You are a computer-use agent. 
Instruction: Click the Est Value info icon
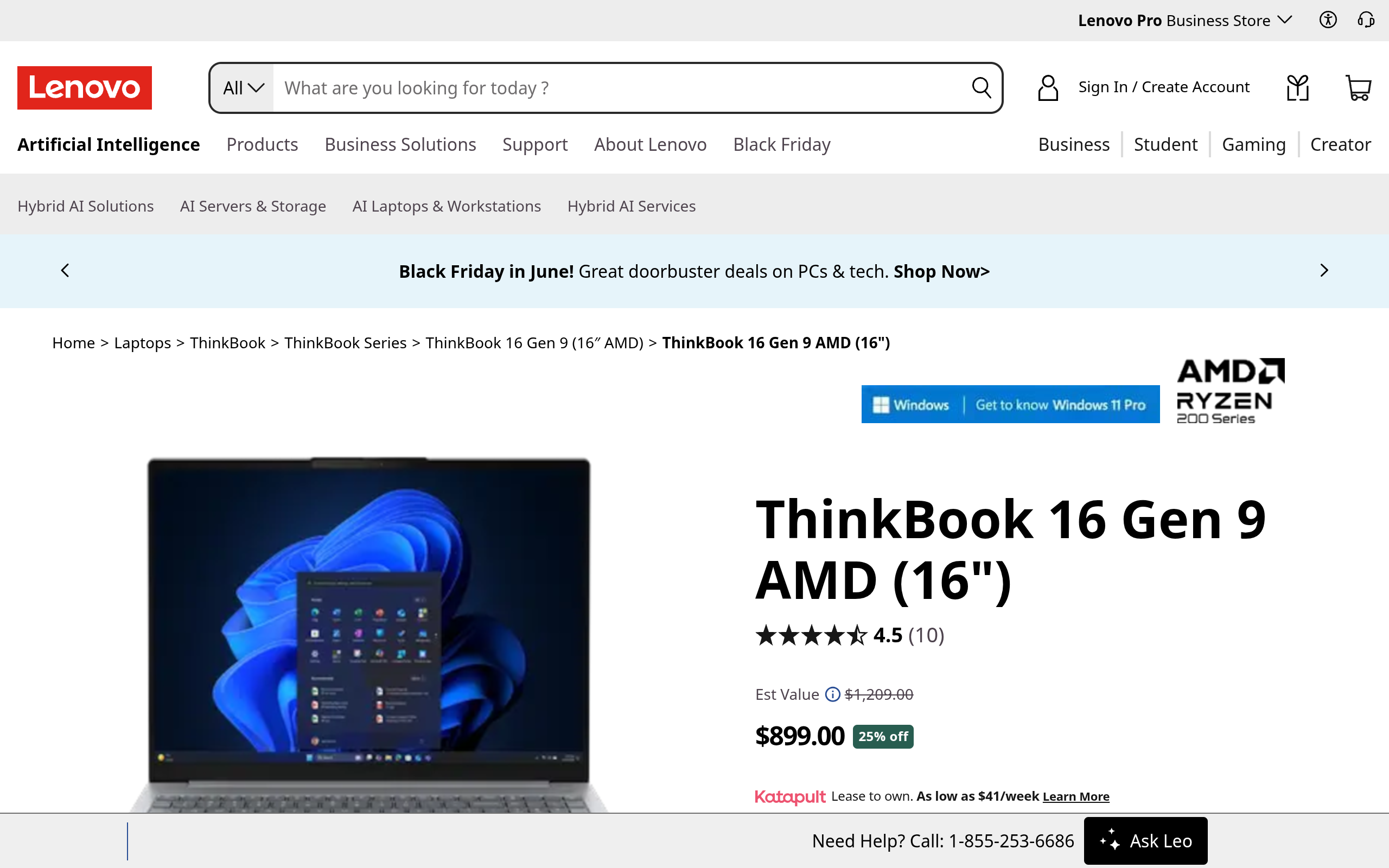point(832,694)
